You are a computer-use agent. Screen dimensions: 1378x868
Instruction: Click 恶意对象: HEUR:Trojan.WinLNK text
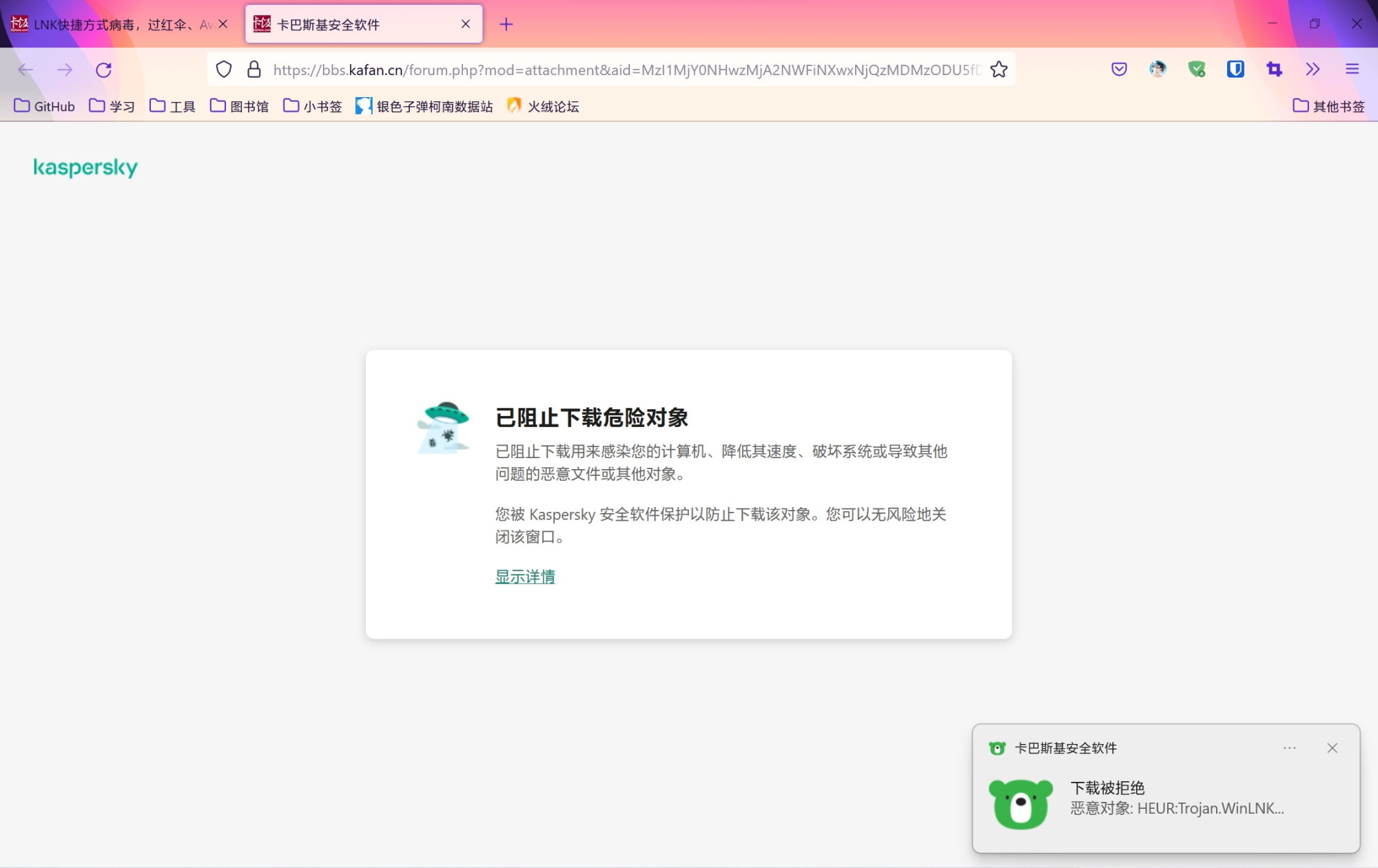pos(1177,809)
